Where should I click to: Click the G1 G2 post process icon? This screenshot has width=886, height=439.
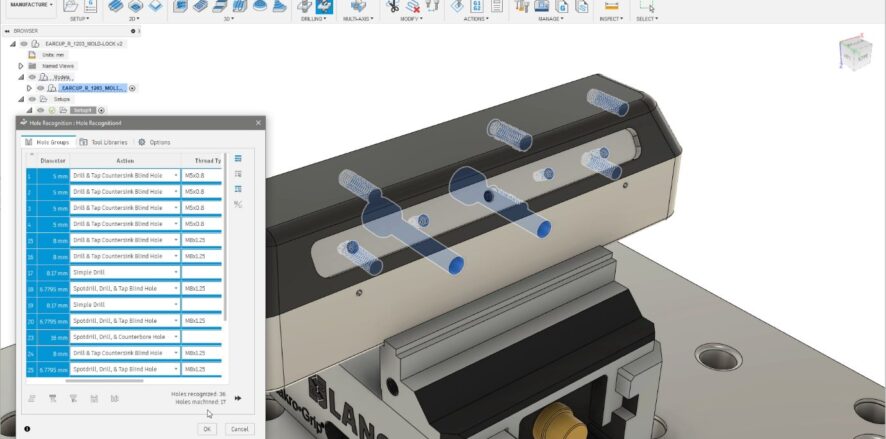477,6
